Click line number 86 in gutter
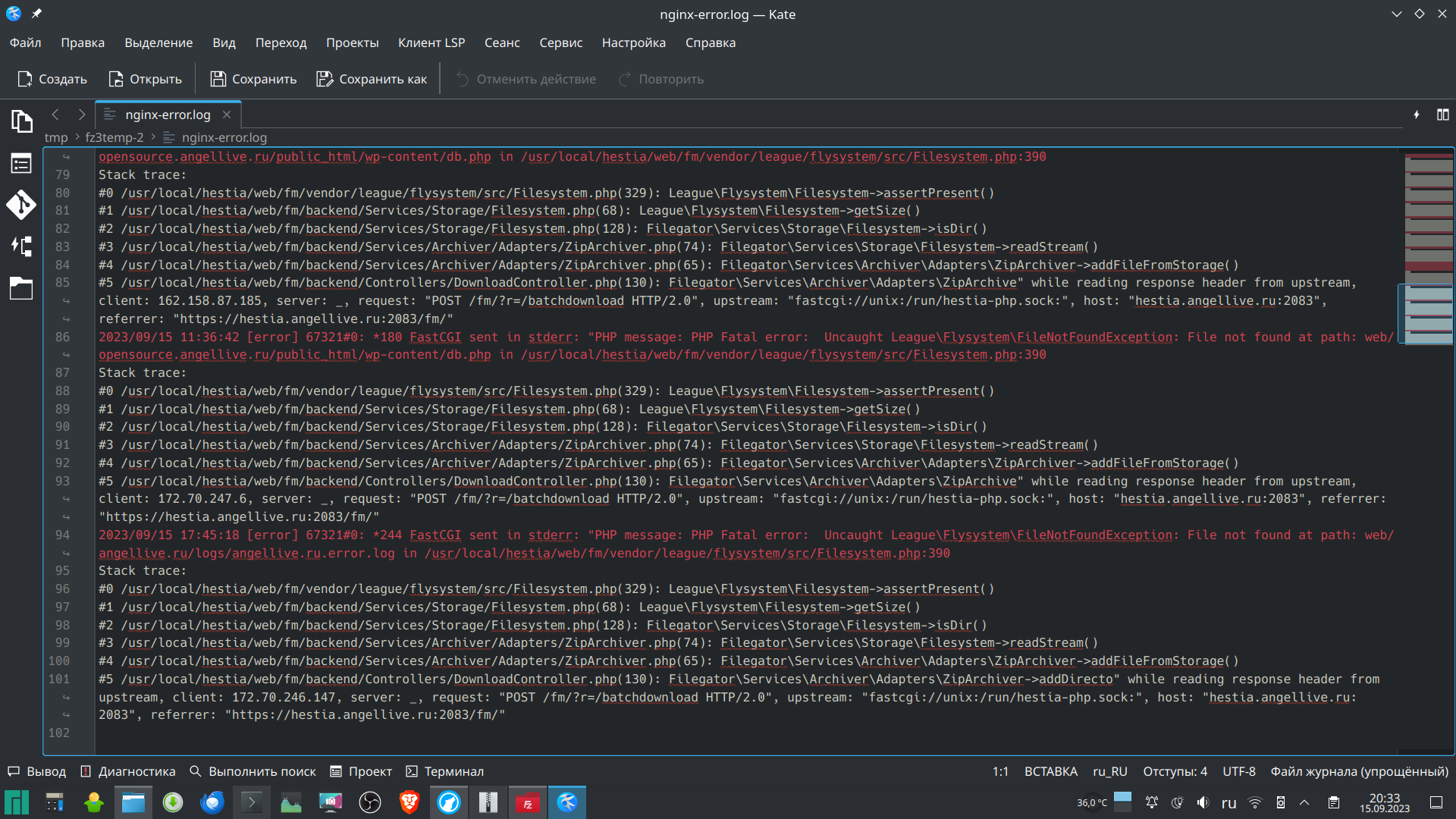Viewport: 1456px width, 819px height. 62,337
